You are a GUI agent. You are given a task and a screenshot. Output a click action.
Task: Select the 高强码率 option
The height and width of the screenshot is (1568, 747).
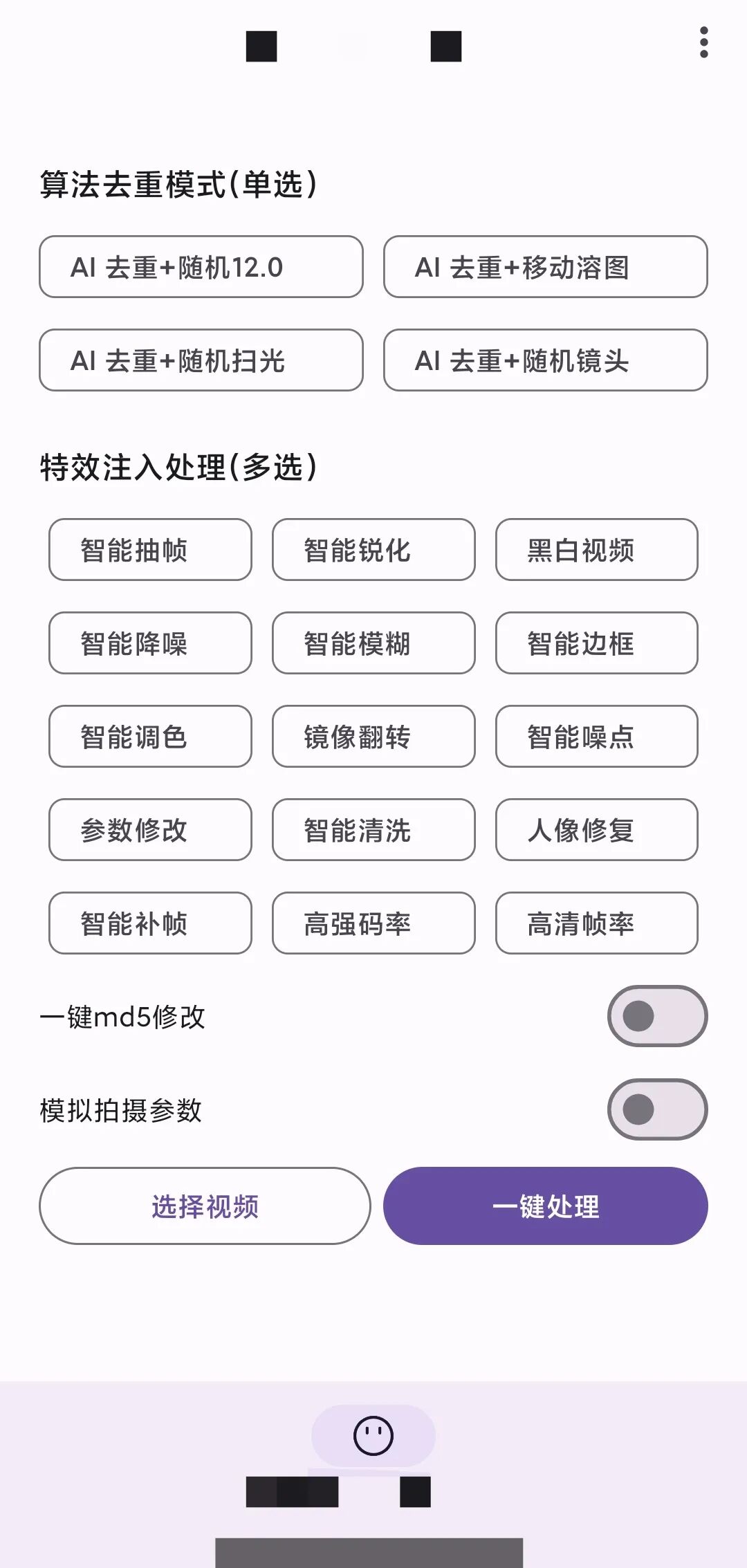tap(373, 923)
